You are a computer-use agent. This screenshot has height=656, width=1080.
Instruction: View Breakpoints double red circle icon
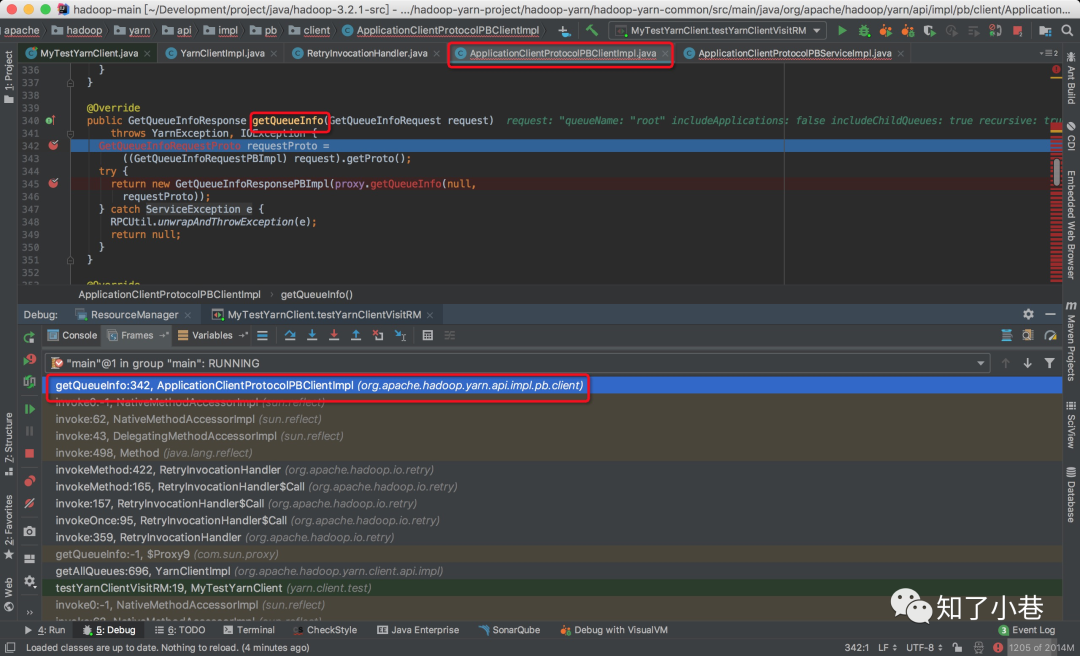click(x=29, y=481)
